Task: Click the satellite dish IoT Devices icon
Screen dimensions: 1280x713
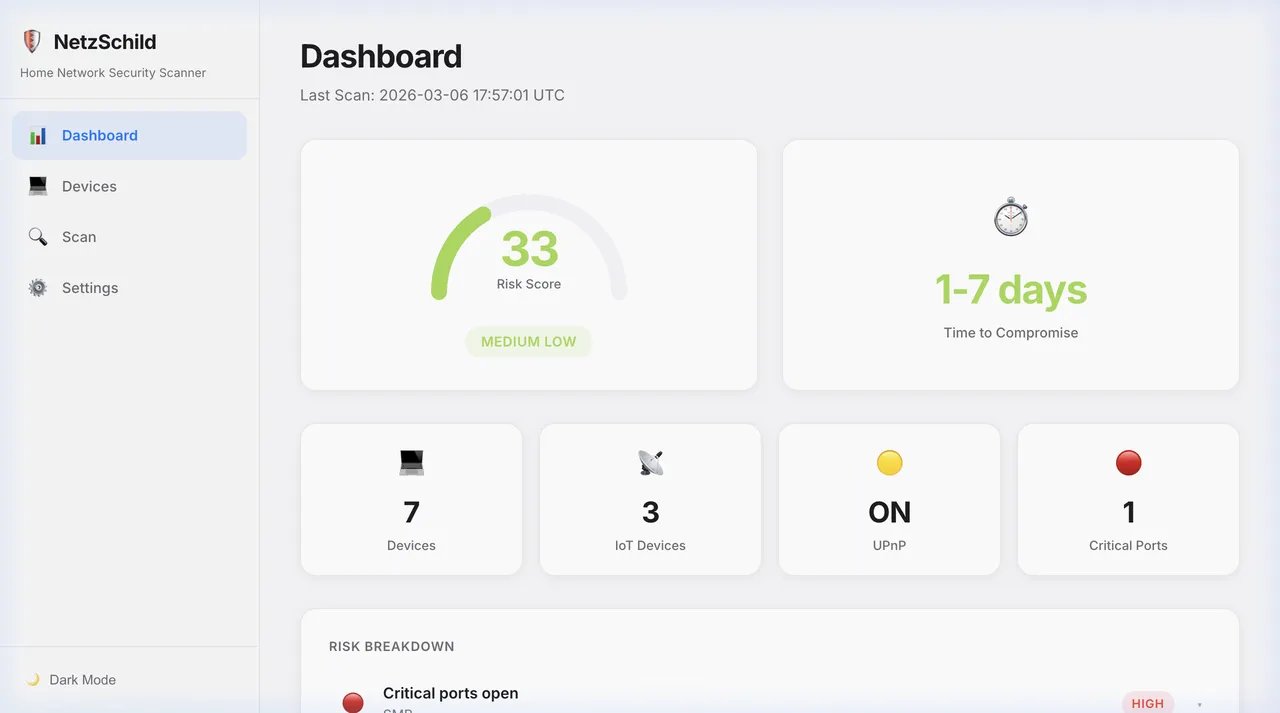Action: click(650, 462)
